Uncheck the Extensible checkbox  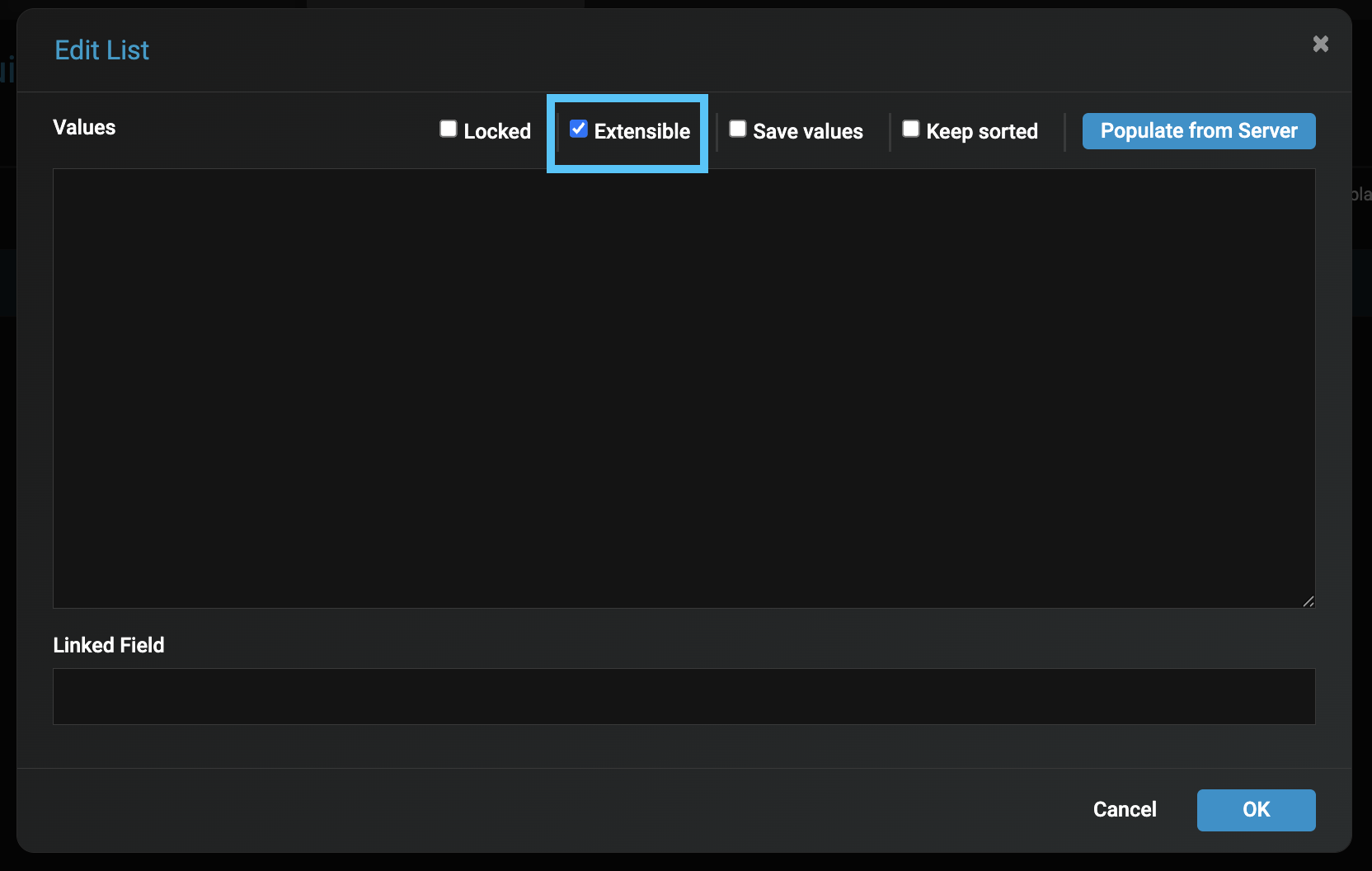pyautogui.click(x=579, y=129)
